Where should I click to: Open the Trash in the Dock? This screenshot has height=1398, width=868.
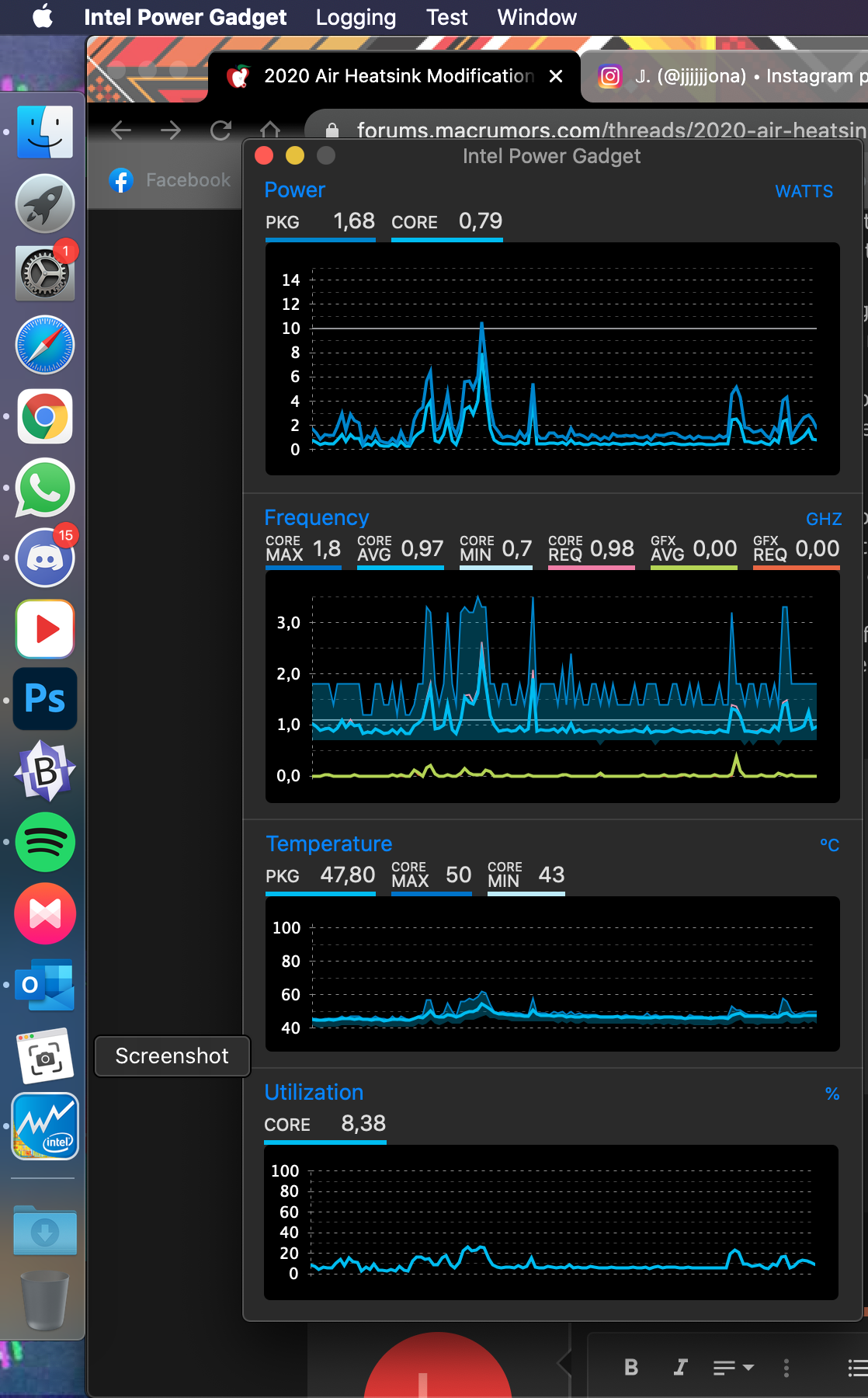click(45, 1301)
